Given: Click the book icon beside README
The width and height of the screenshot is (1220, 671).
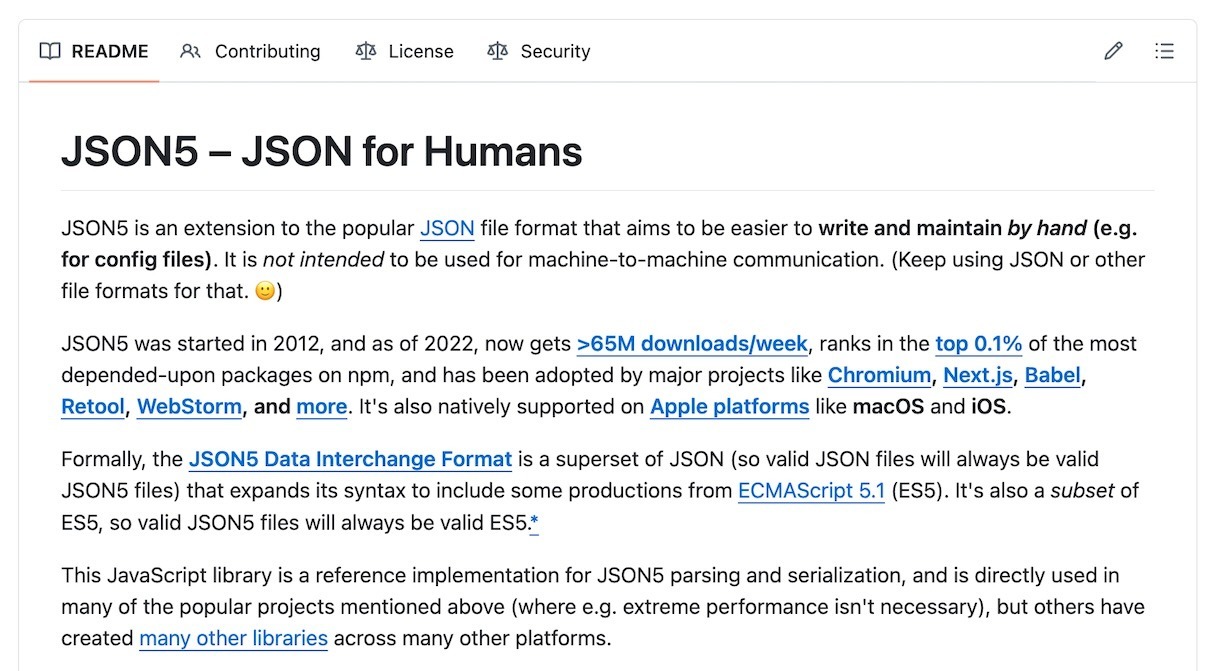Looking at the screenshot, I should coord(50,51).
